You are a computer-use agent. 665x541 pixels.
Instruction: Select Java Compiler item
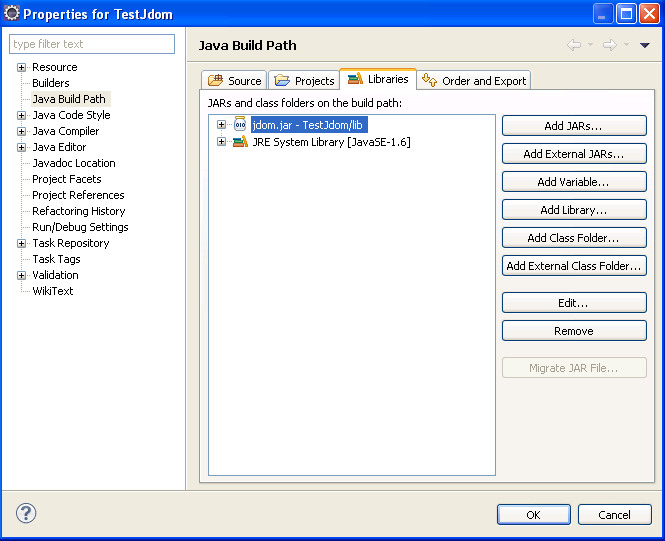point(66,131)
